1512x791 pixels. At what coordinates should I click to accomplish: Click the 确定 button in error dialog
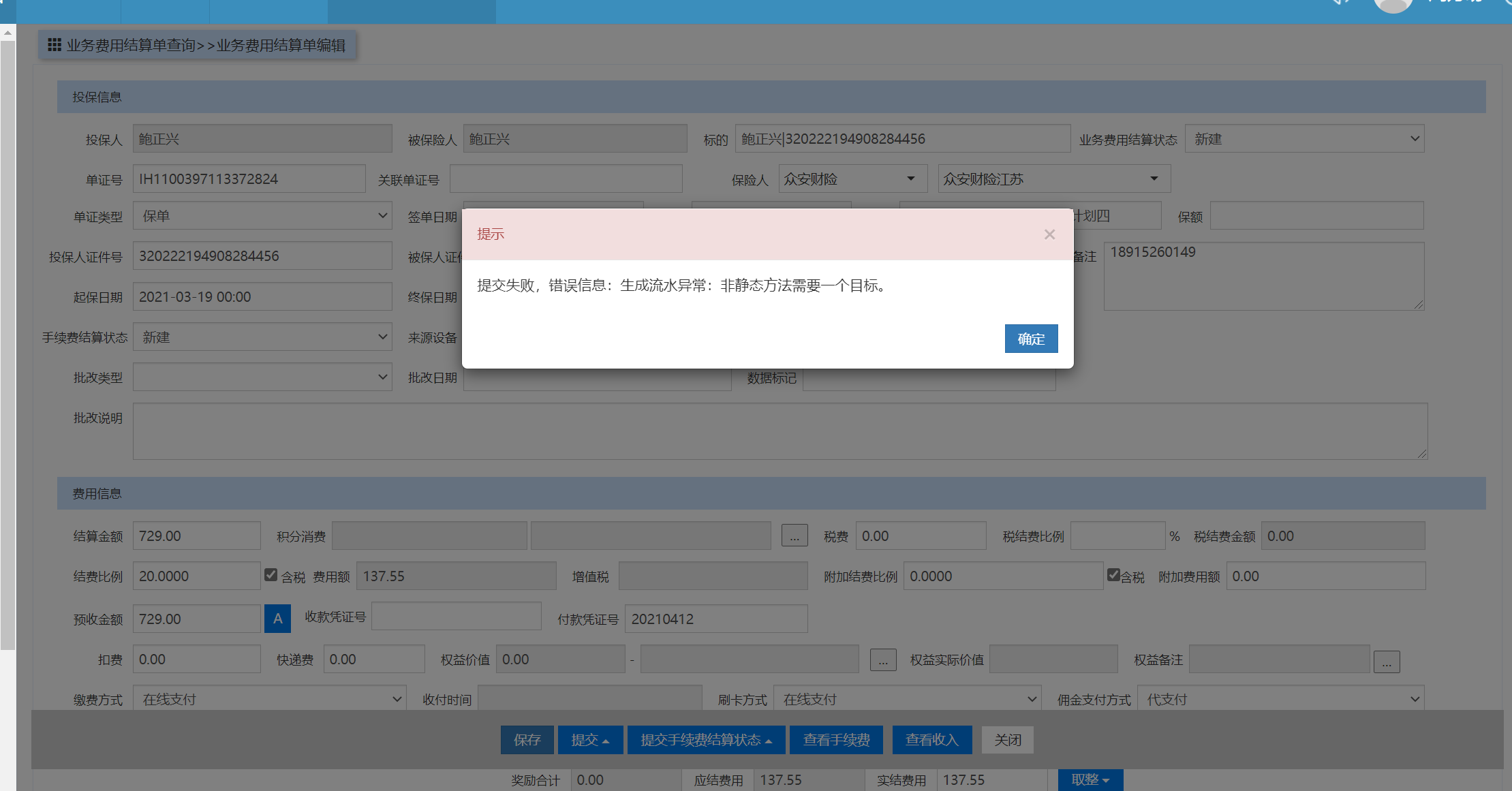pos(1030,339)
